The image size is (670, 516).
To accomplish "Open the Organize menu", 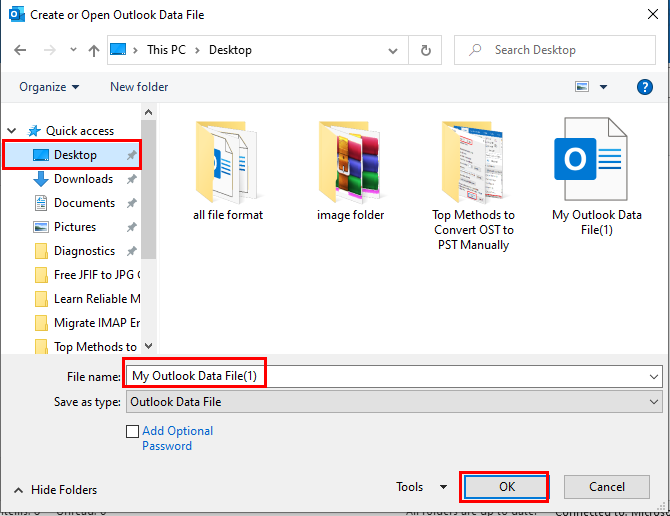I will pos(49,87).
